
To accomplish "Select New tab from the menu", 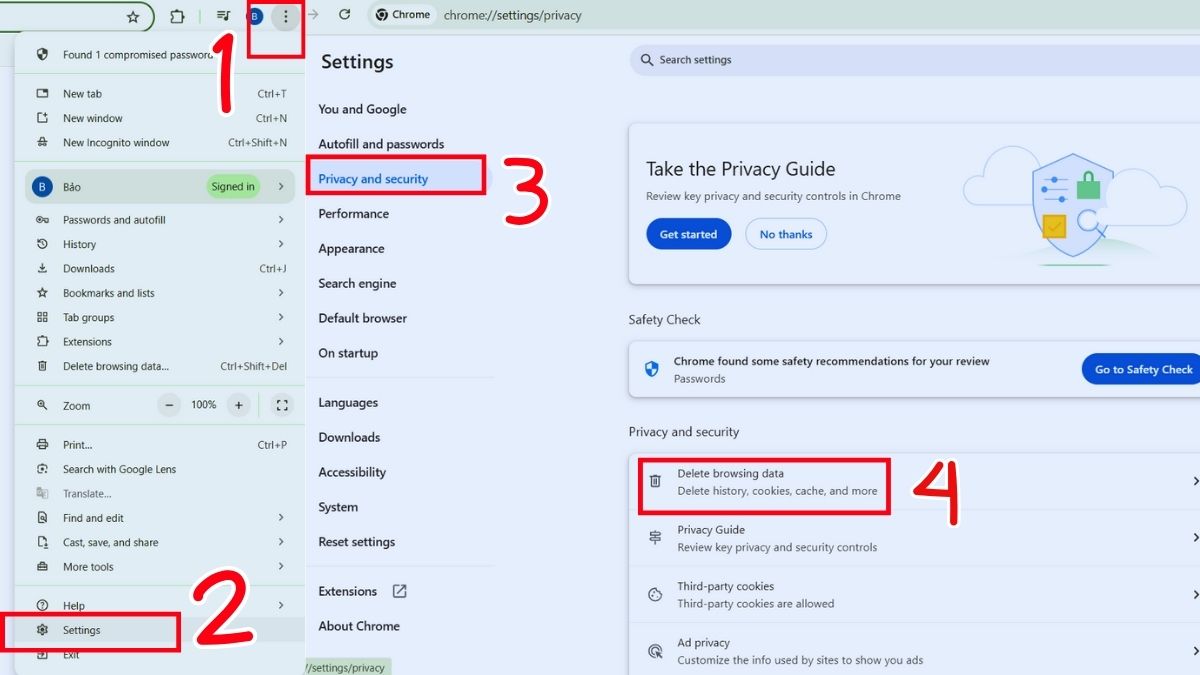I will (160, 94).
